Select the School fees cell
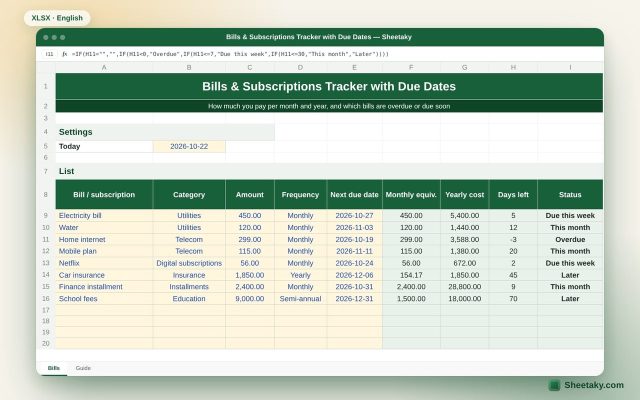The width and height of the screenshot is (640, 400). (x=104, y=299)
